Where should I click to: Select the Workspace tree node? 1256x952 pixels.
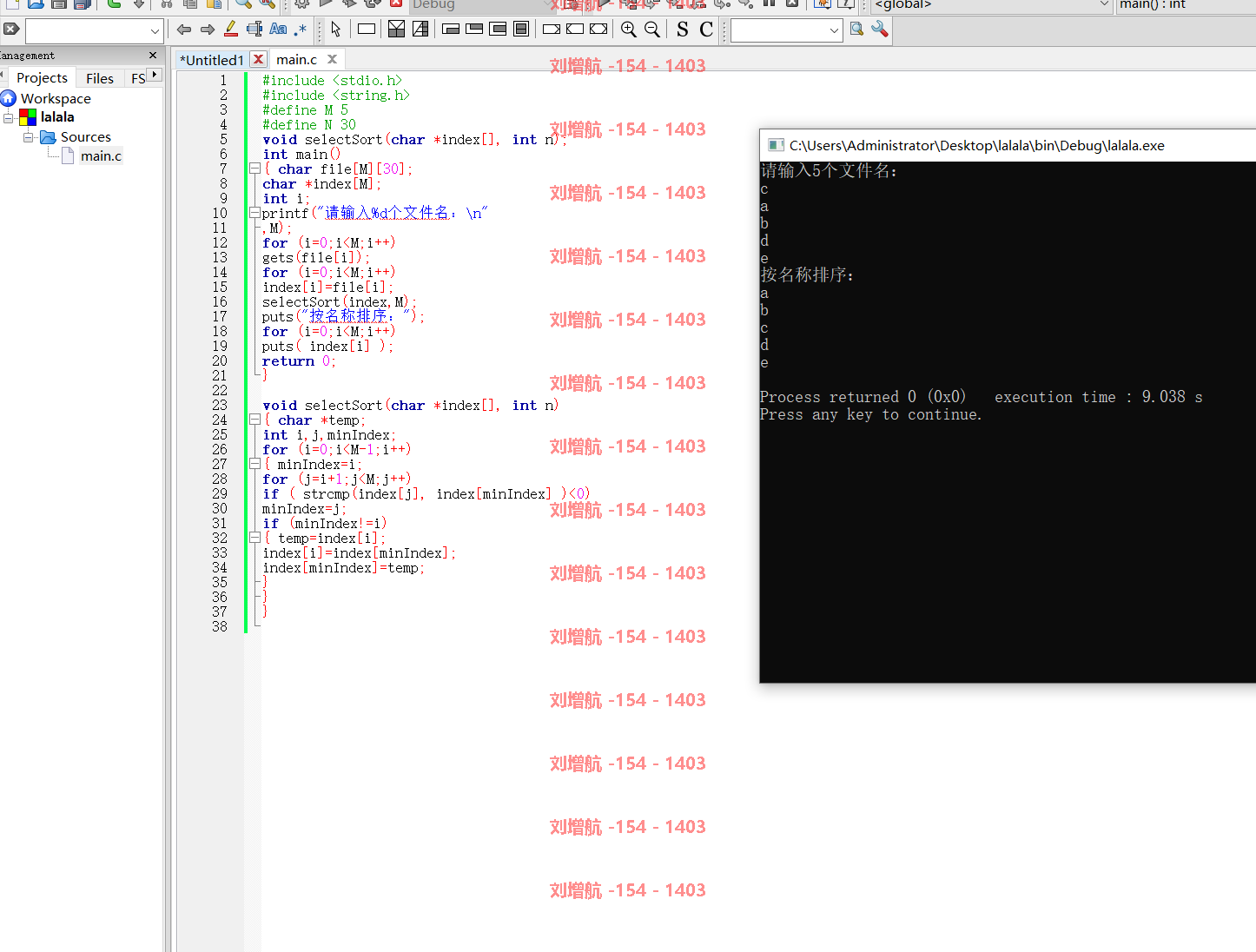[x=56, y=98]
